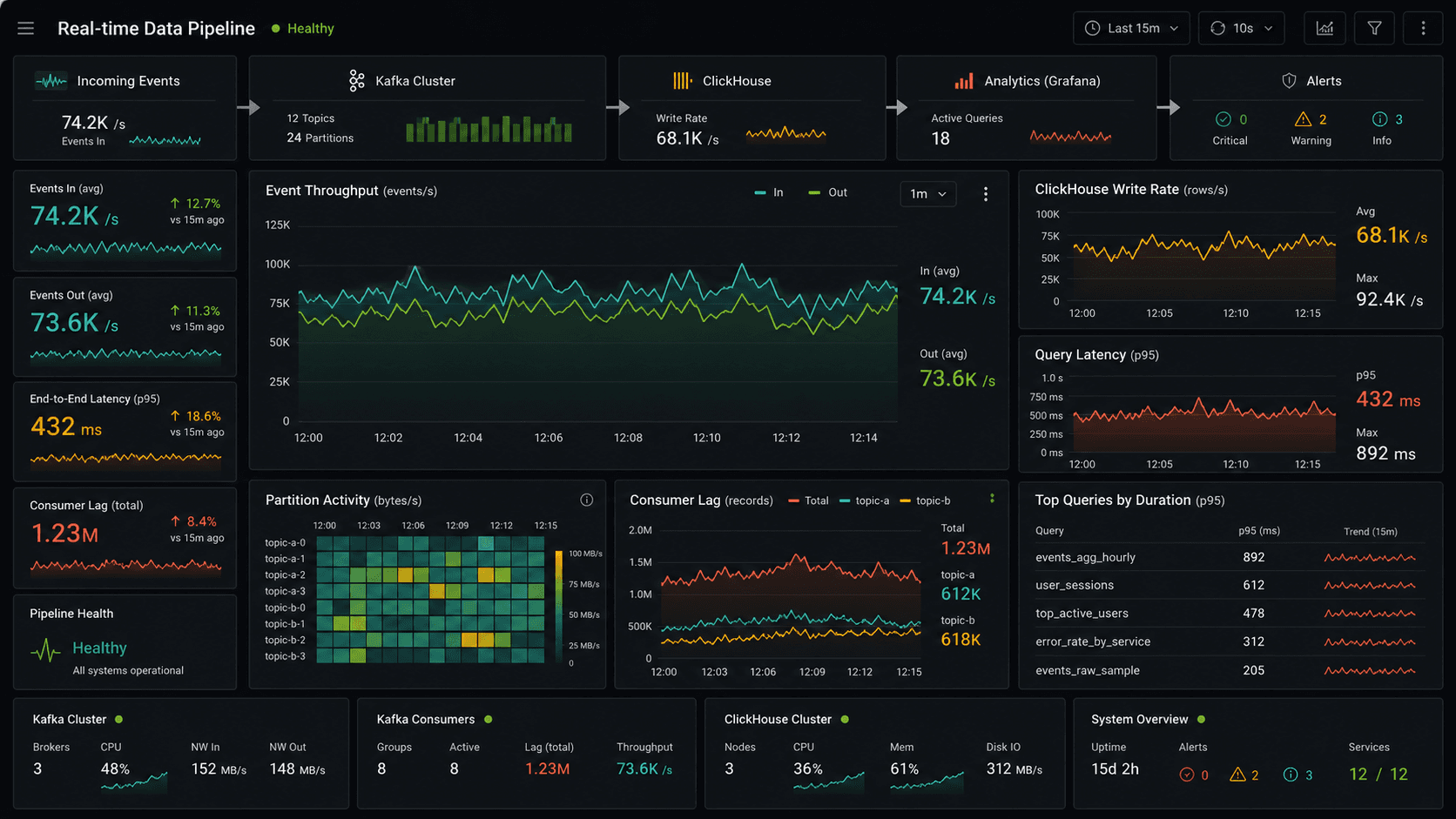
Task: Open the header more options menu
Action: [x=1423, y=29]
